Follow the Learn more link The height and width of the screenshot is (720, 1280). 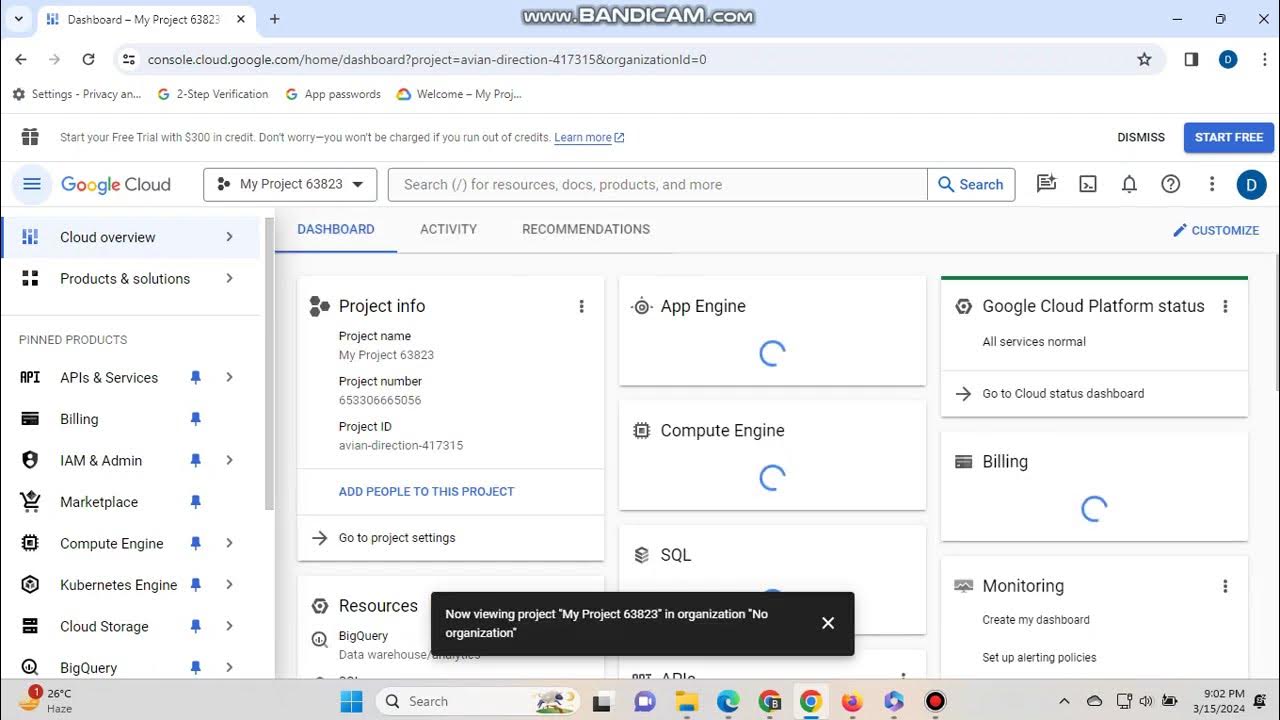click(x=589, y=138)
